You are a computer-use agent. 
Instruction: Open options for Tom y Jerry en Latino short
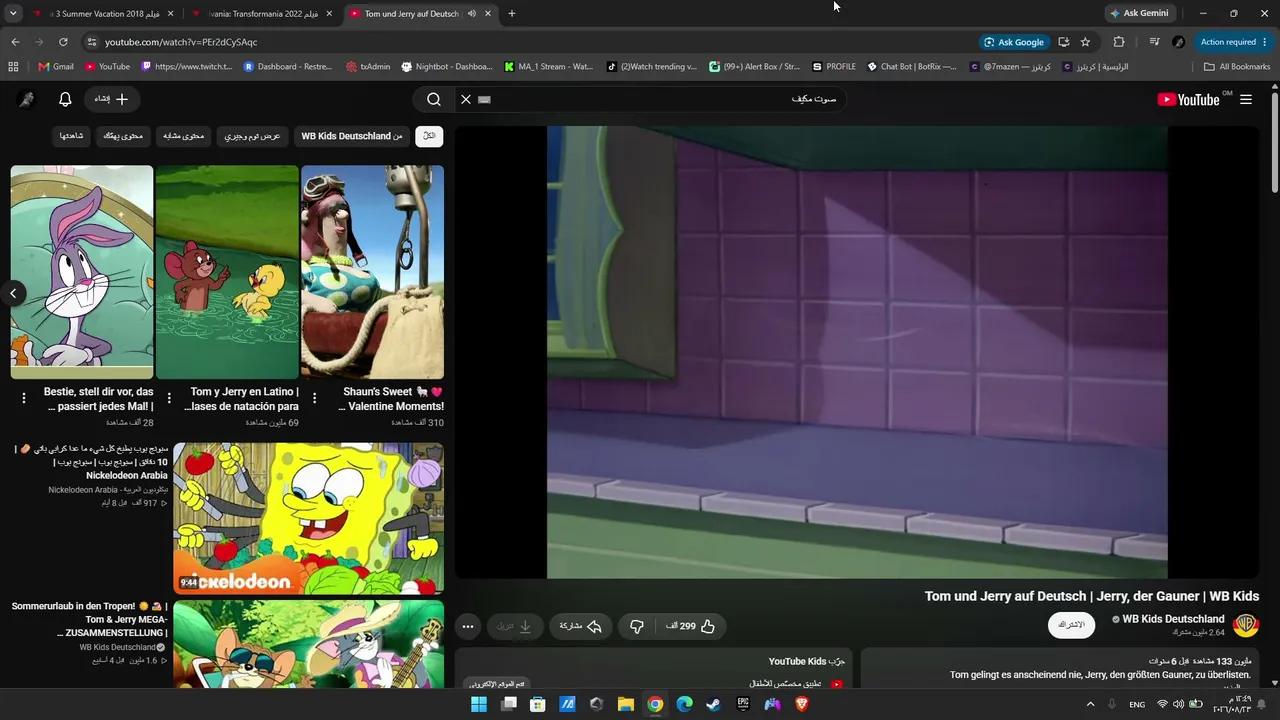(x=170, y=398)
